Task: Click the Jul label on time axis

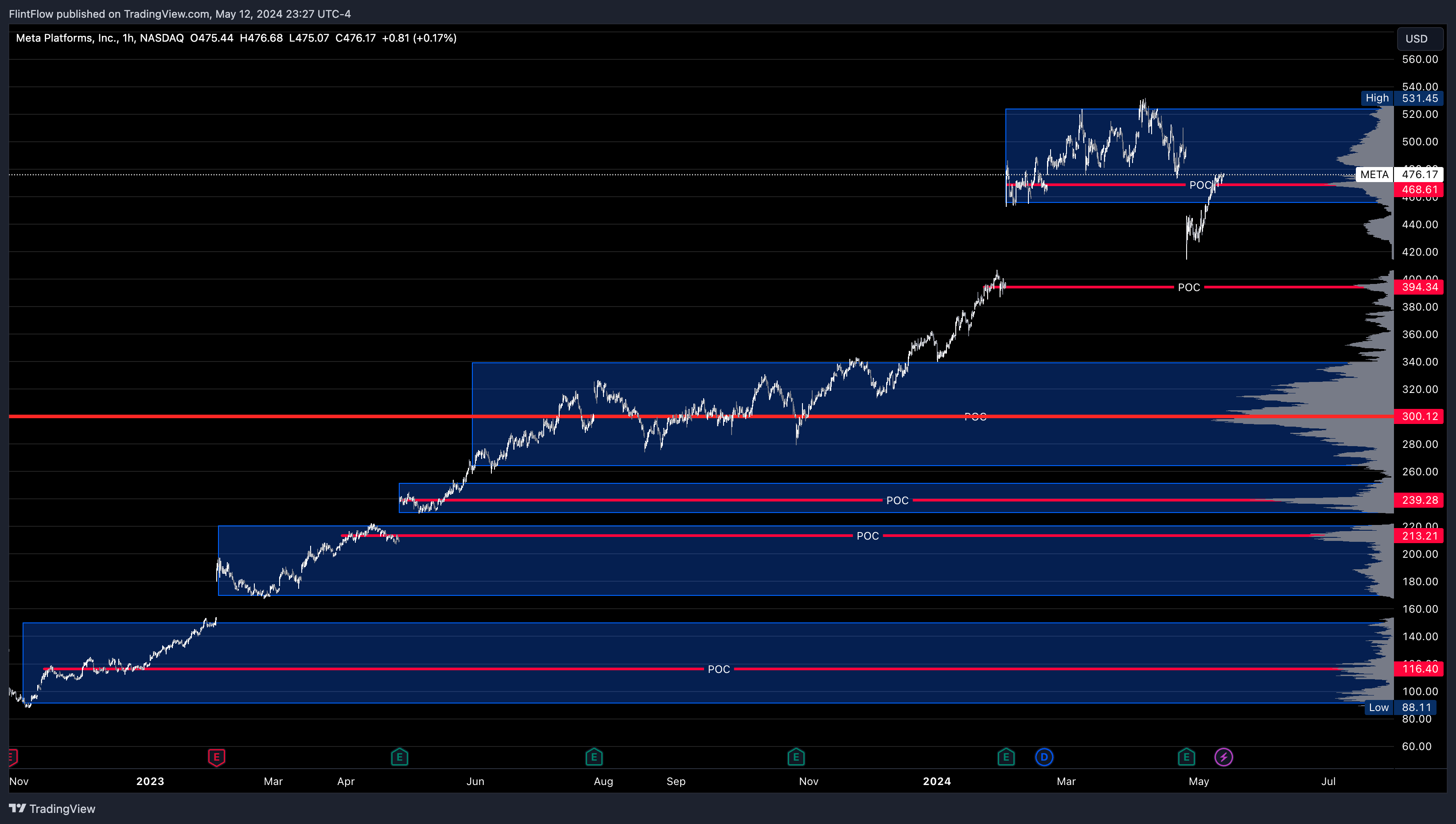Action: click(1328, 781)
